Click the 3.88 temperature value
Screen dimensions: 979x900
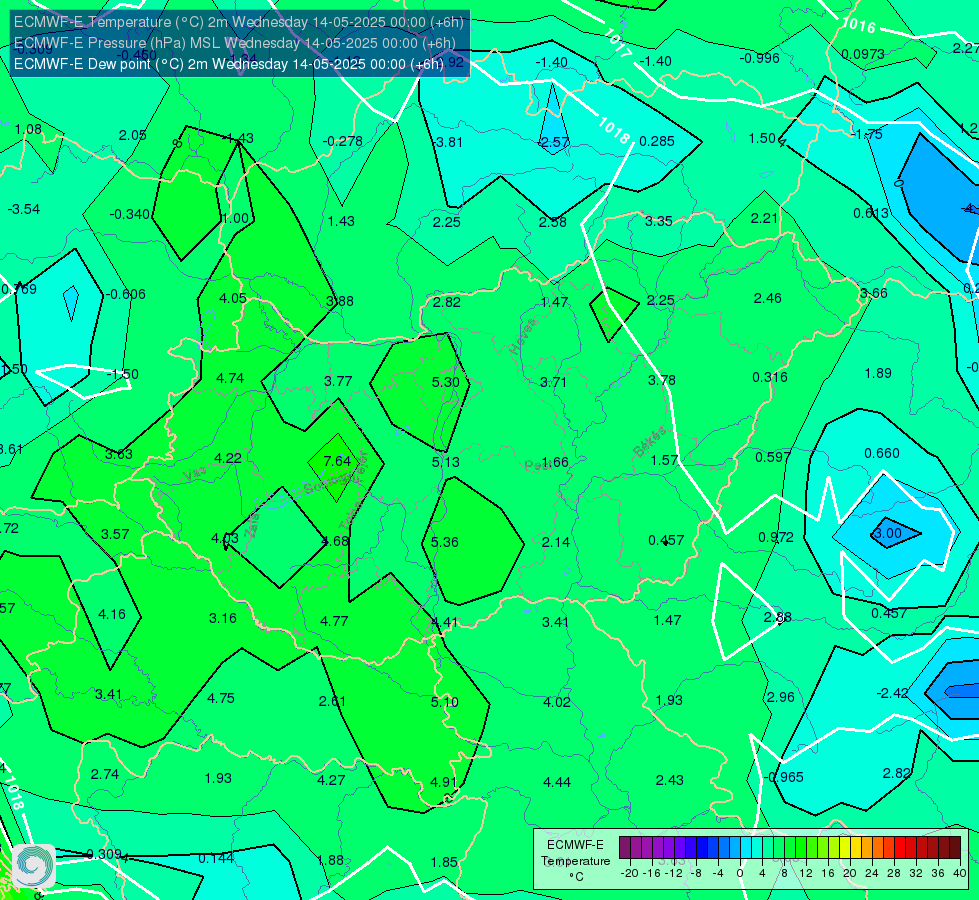click(340, 301)
